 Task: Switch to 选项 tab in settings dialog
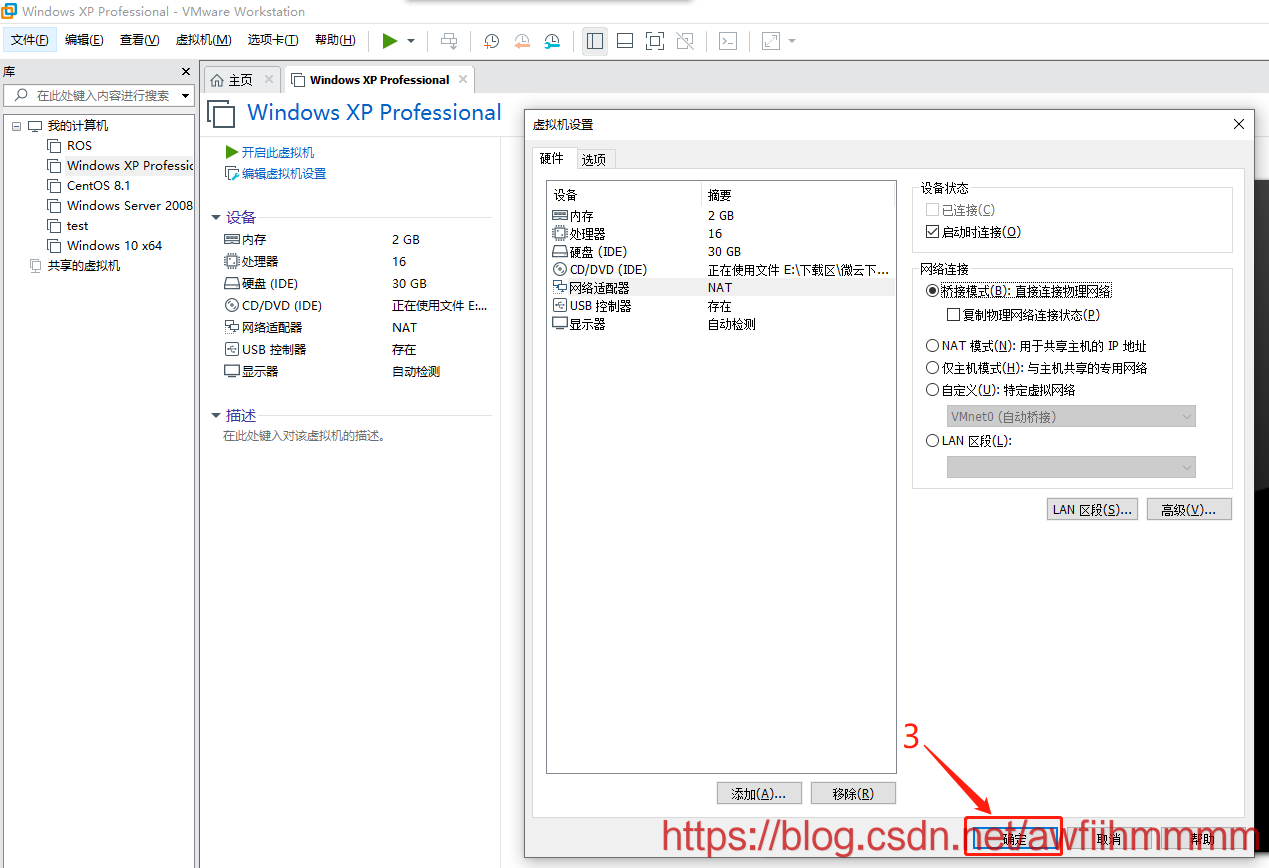point(594,159)
